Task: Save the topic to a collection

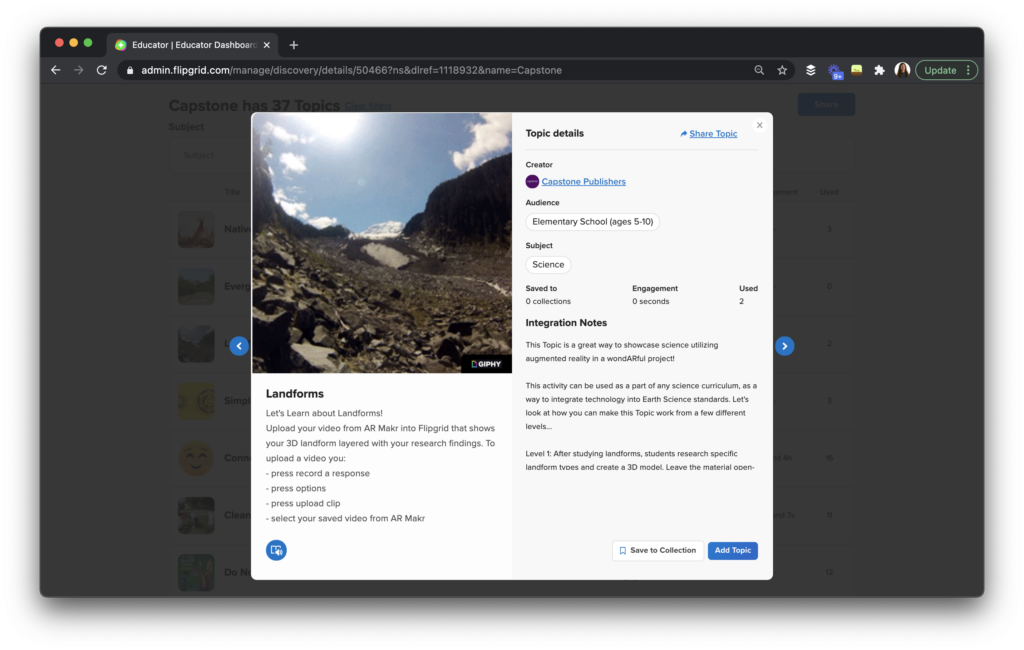Action: click(x=658, y=550)
